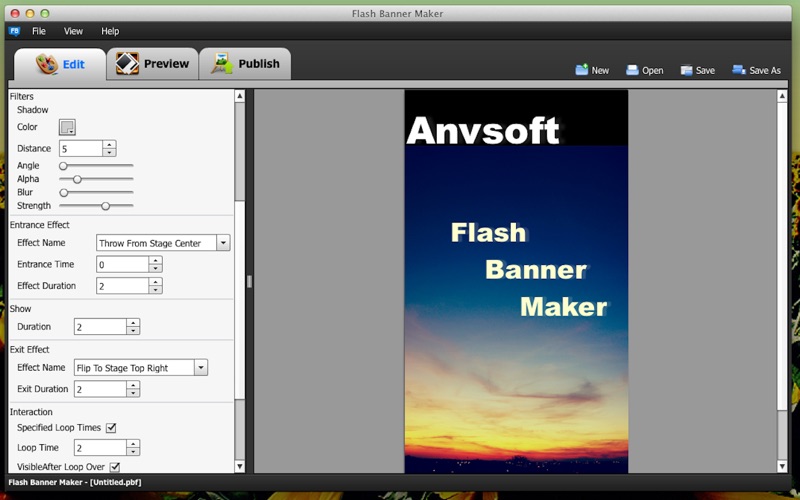Open the File menu
Image resolution: width=800 pixels, height=500 pixels.
pyautogui.click(x=39, y=31)
